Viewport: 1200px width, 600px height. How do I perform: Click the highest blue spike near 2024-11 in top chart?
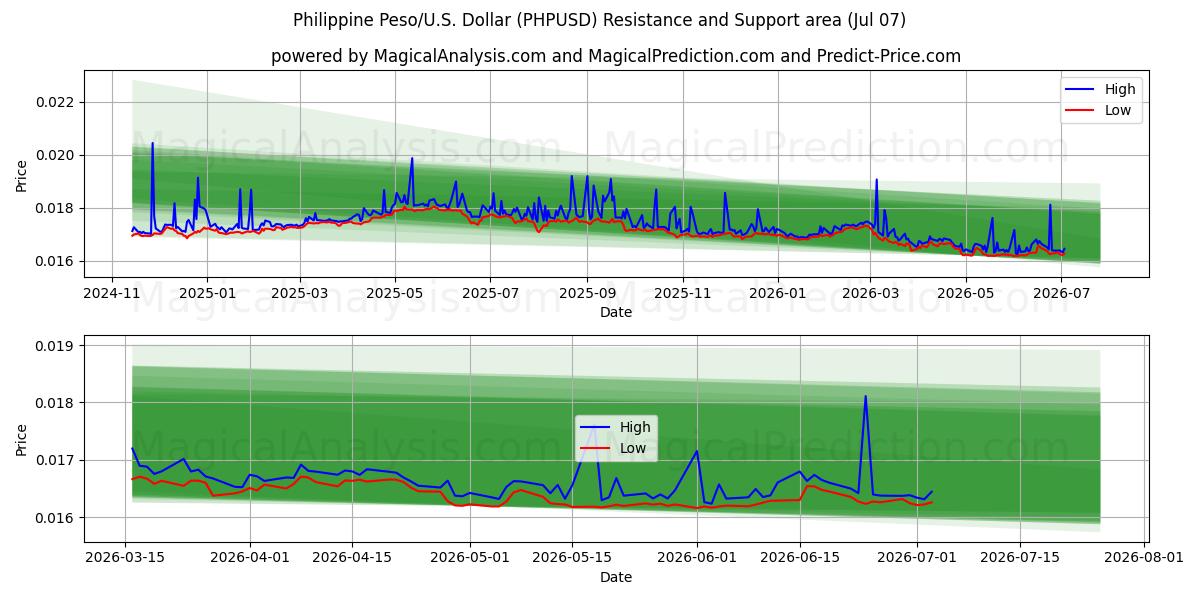click(x=152, y=144)
